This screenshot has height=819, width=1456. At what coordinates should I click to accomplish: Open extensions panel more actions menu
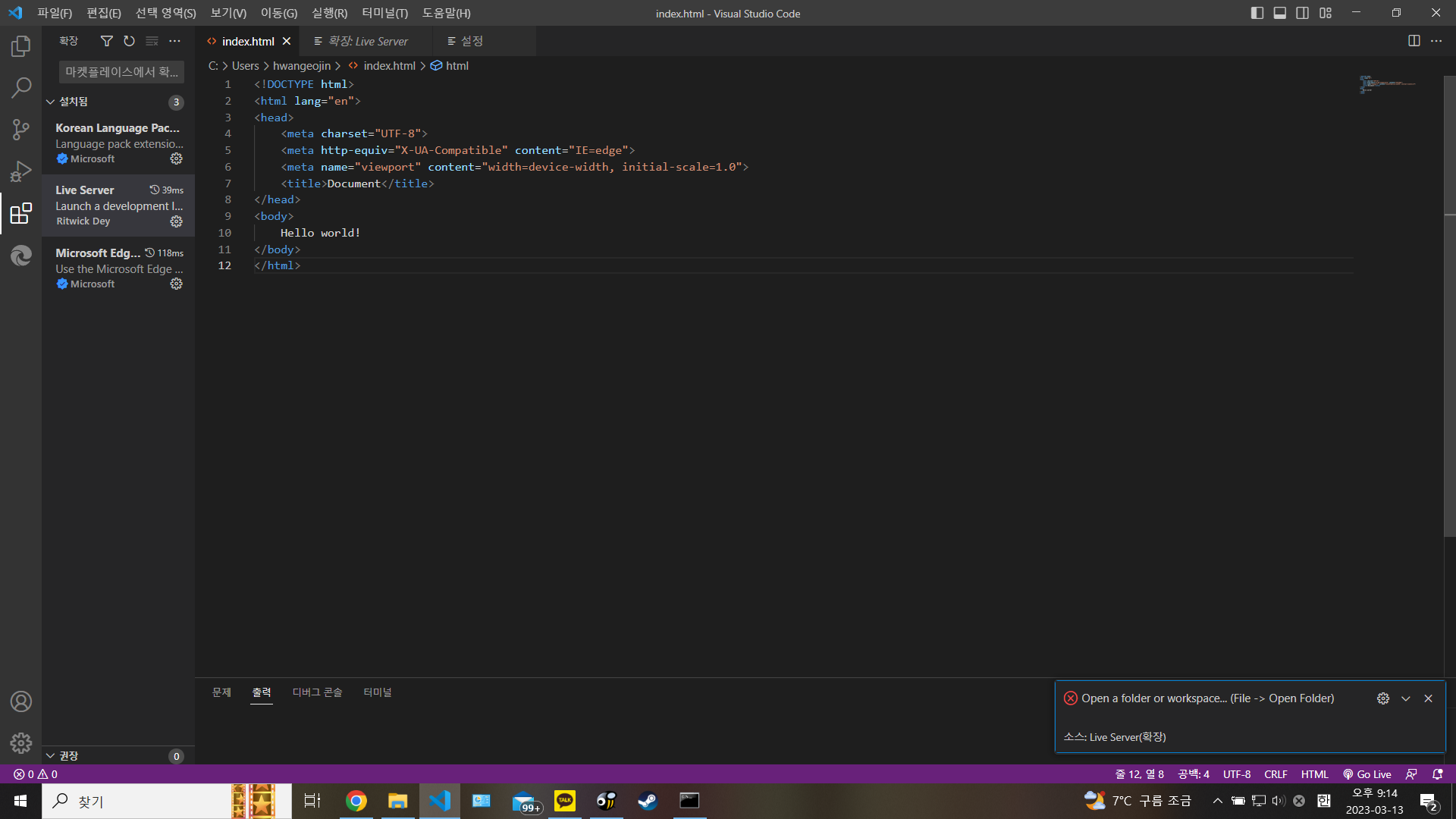175,41
